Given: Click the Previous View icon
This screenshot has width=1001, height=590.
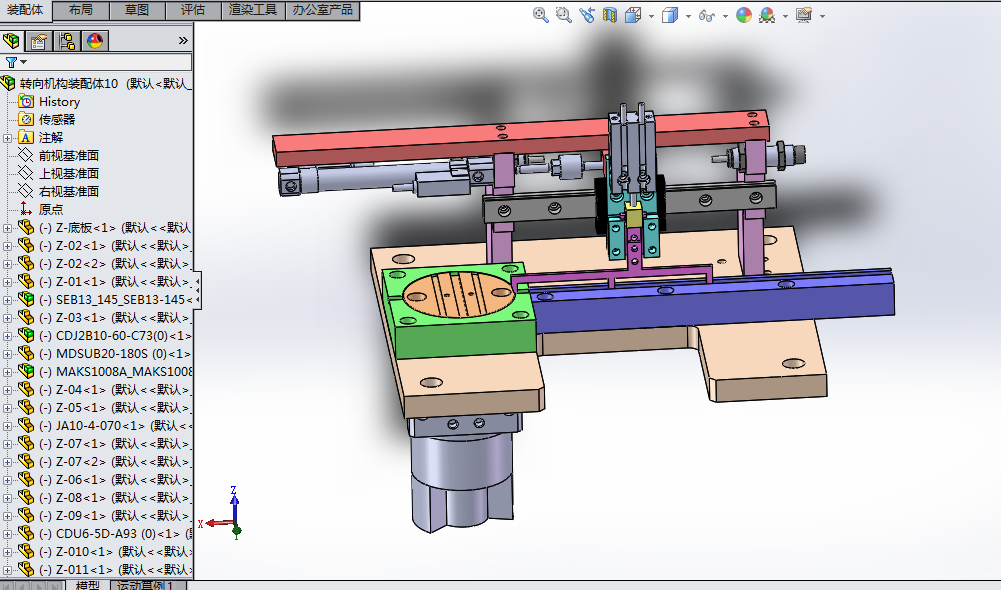Looking at the screenshot, I should (586, 15).
